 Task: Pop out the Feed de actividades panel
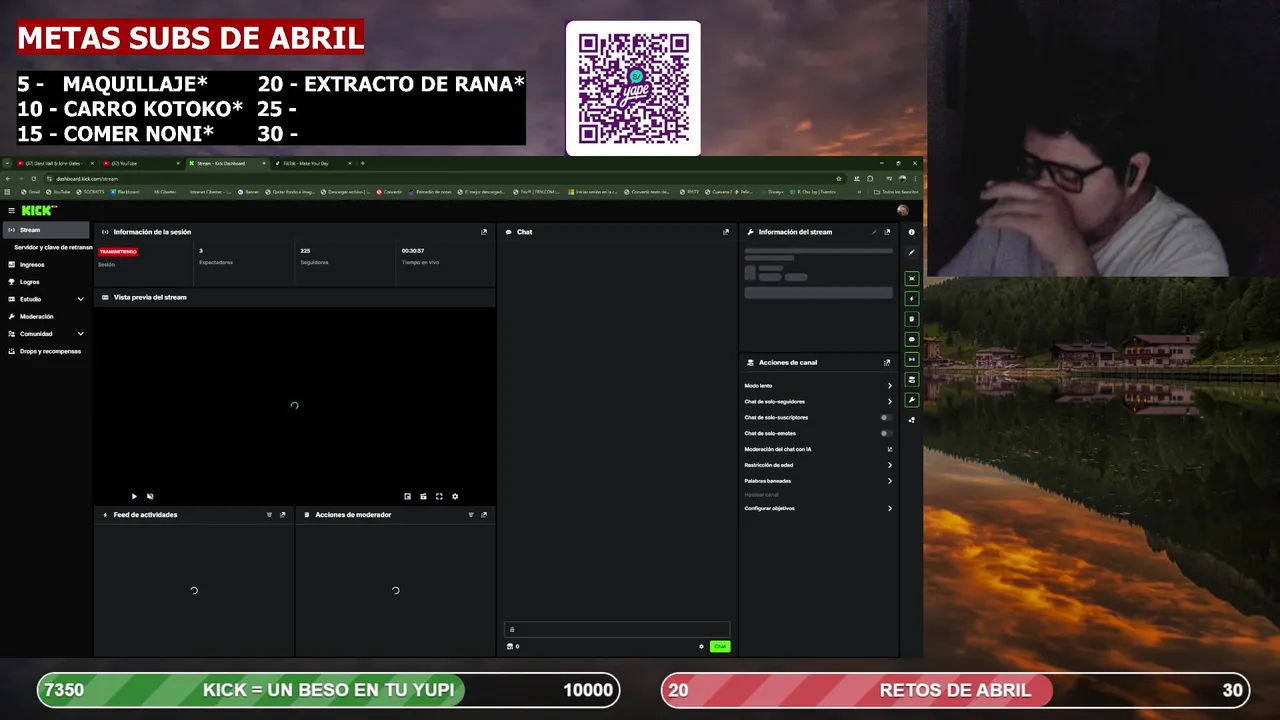pos(283,515)
